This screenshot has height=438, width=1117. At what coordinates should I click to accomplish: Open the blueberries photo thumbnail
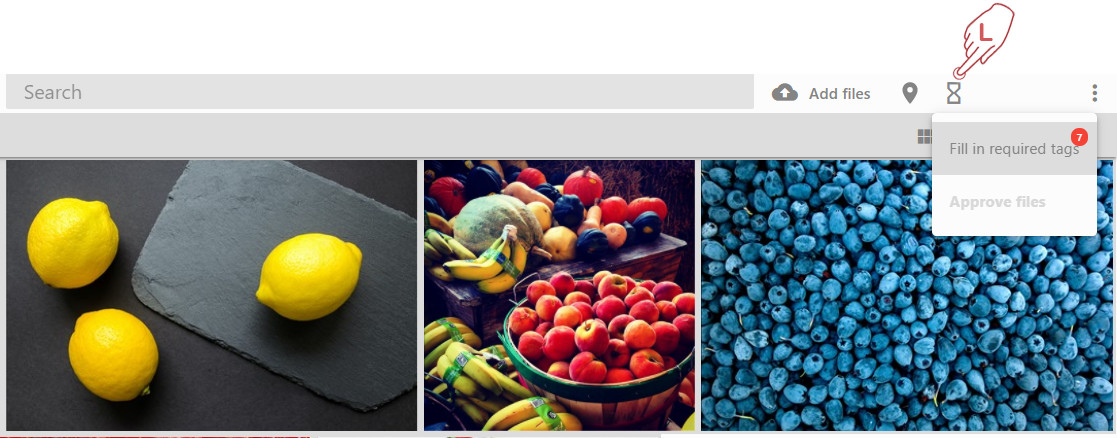pos(906,295)
